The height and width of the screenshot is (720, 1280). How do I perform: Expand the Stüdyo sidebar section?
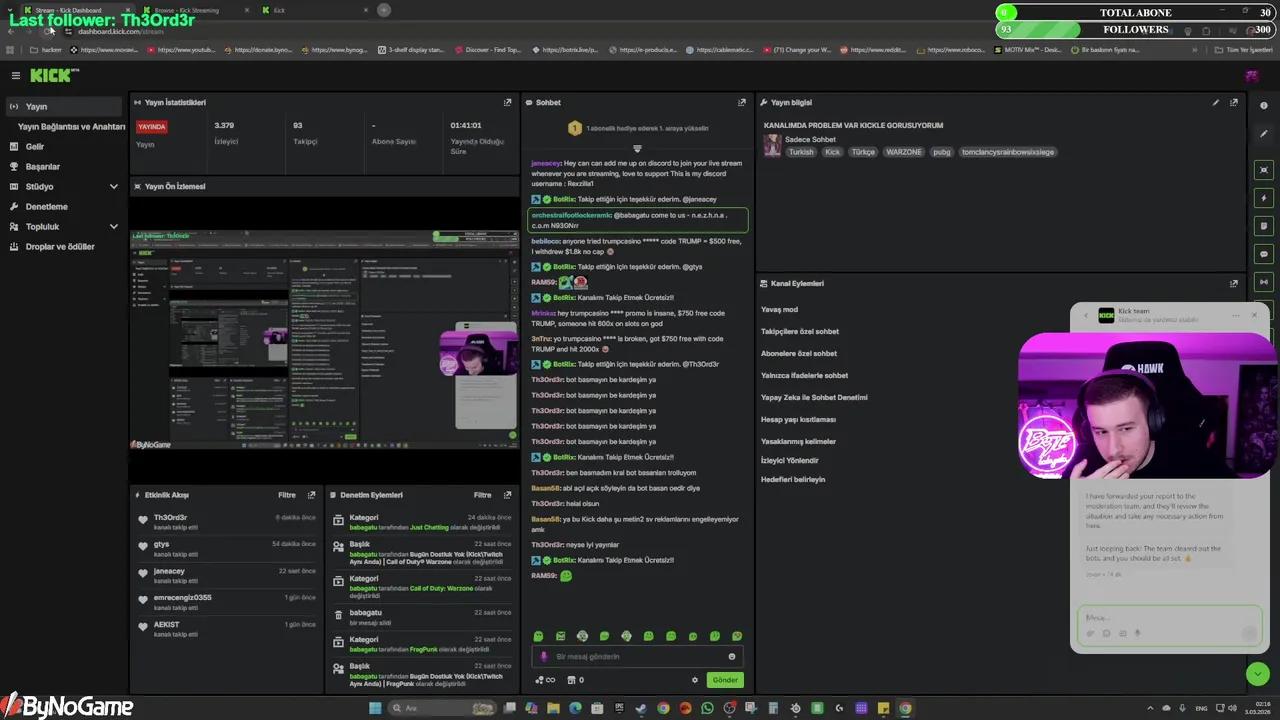click(113, 186)
